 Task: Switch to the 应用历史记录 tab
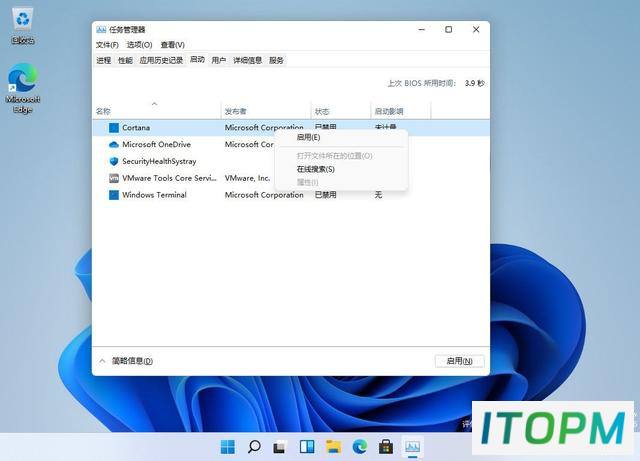tap(161, 60)
